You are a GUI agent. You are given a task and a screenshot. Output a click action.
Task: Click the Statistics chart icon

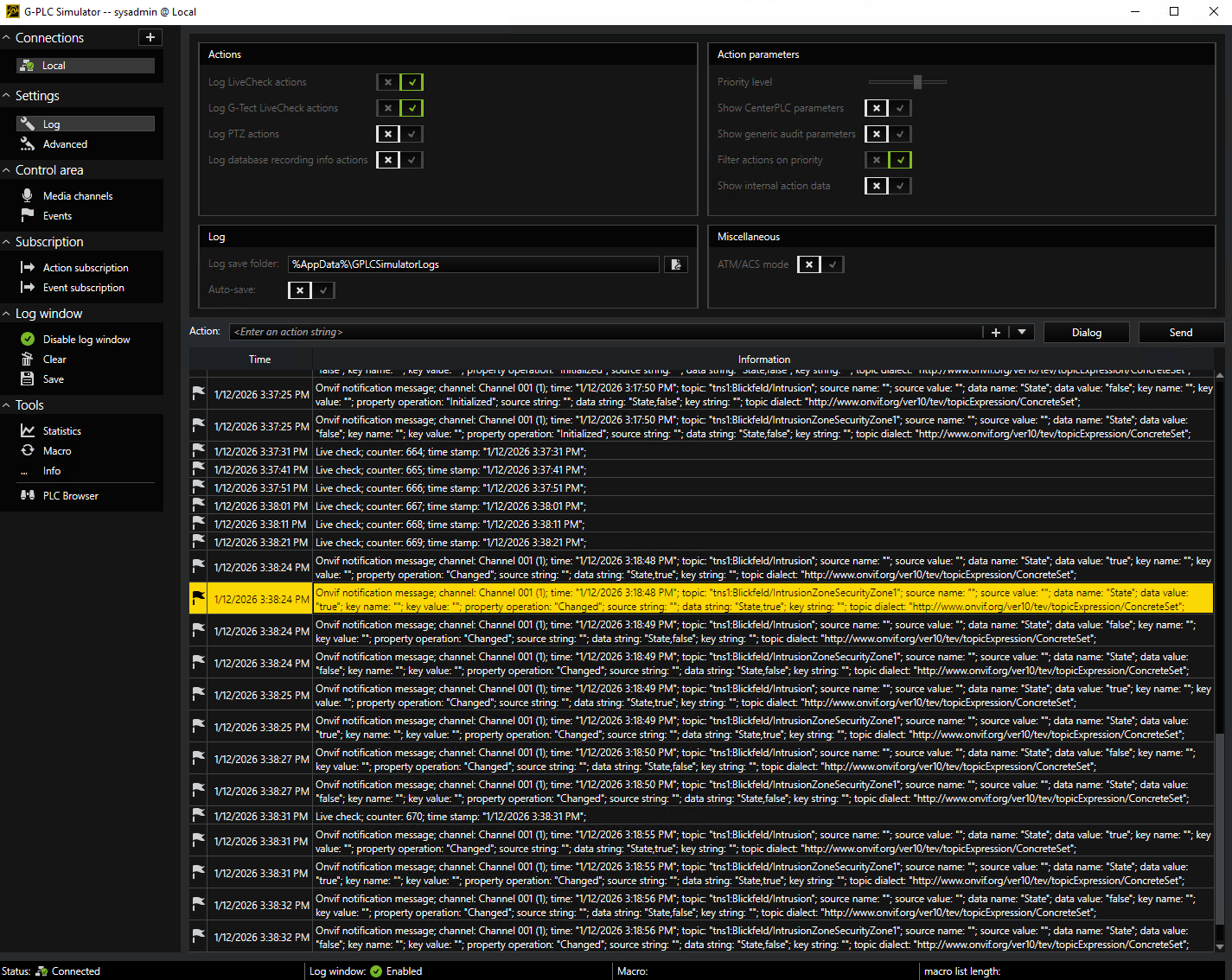point(28,431)
